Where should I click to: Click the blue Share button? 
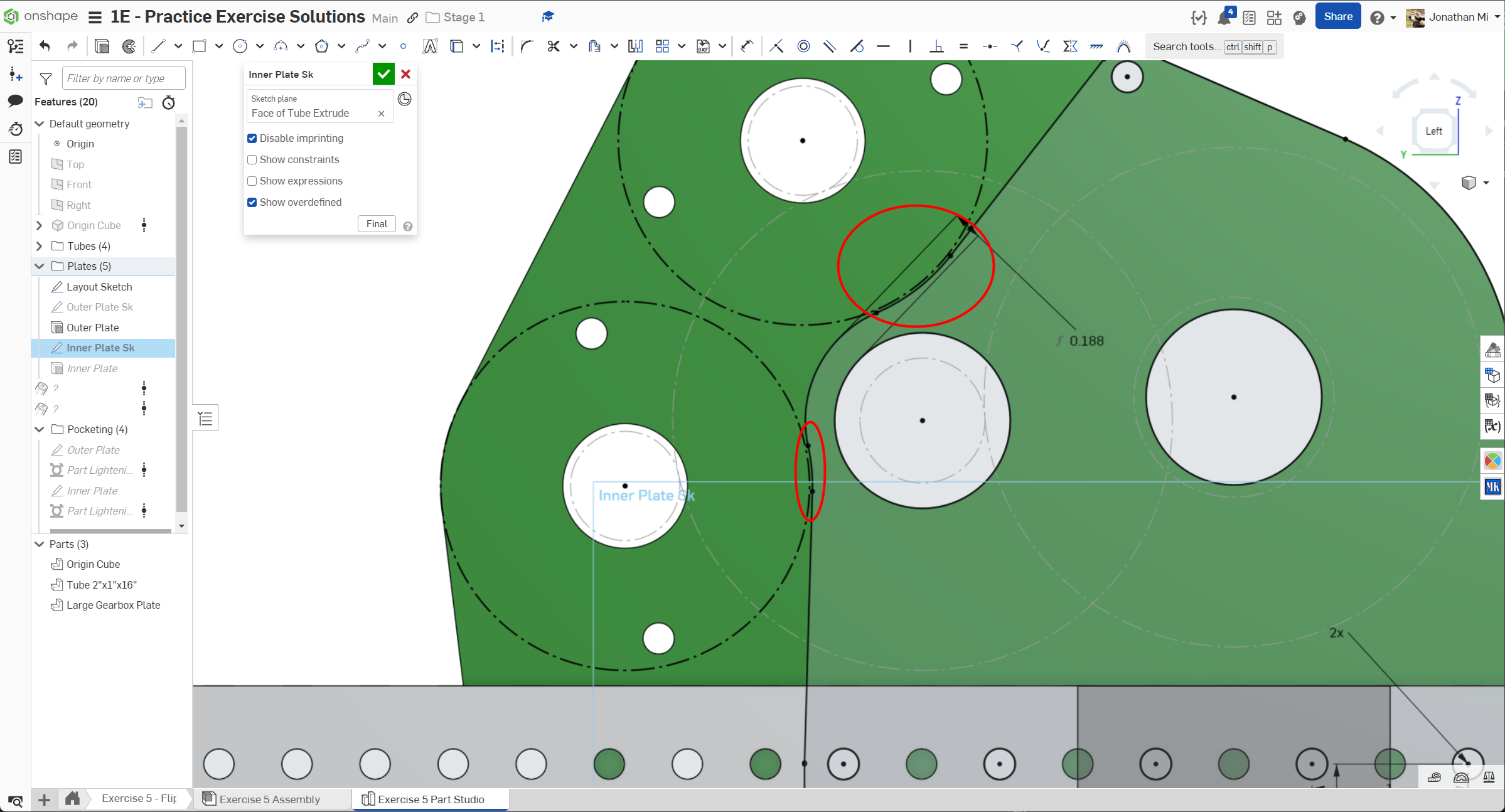tap(1337, 17)
